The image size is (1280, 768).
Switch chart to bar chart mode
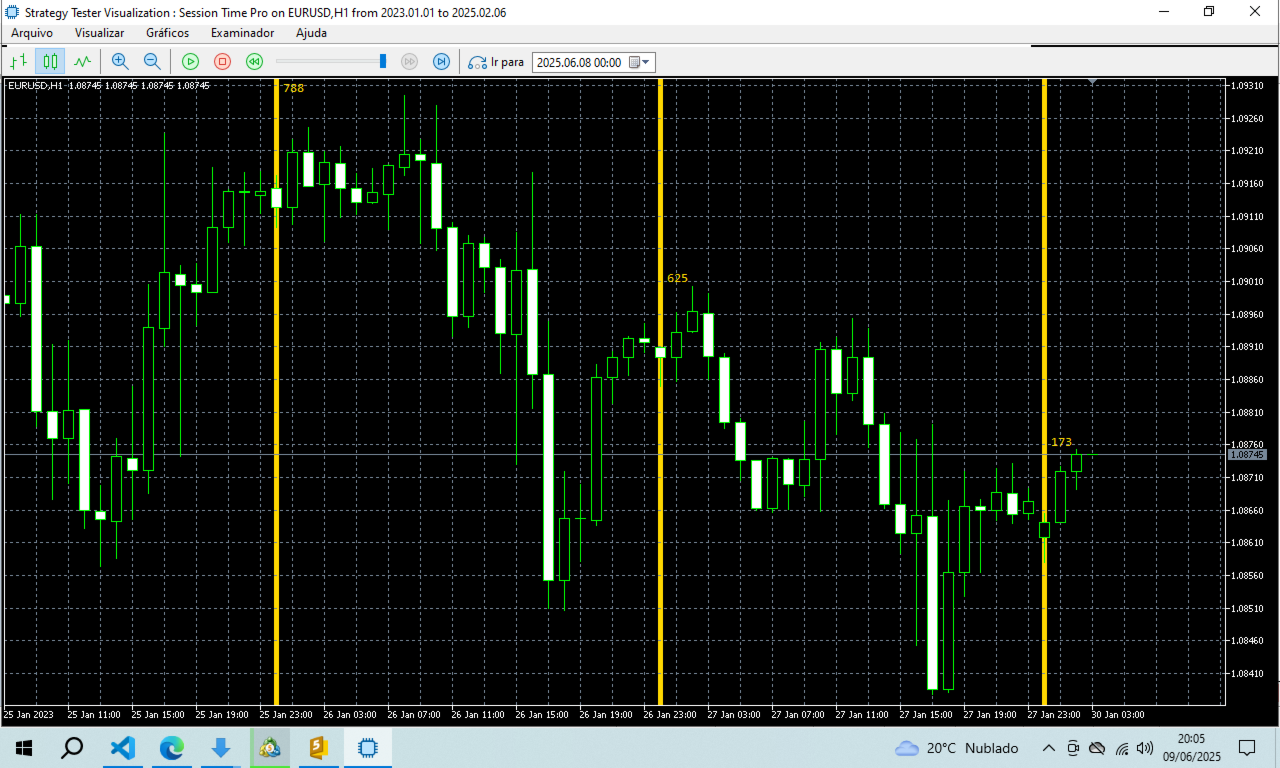pos(18,61)
